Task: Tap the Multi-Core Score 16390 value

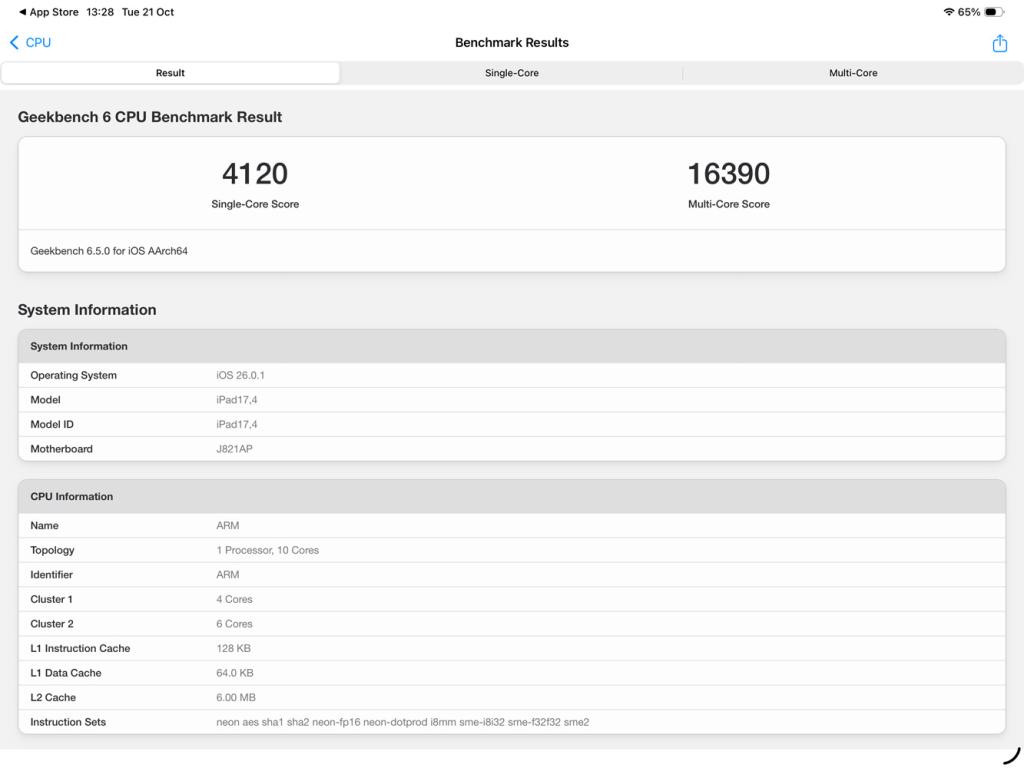Action: tap(728, 174)
